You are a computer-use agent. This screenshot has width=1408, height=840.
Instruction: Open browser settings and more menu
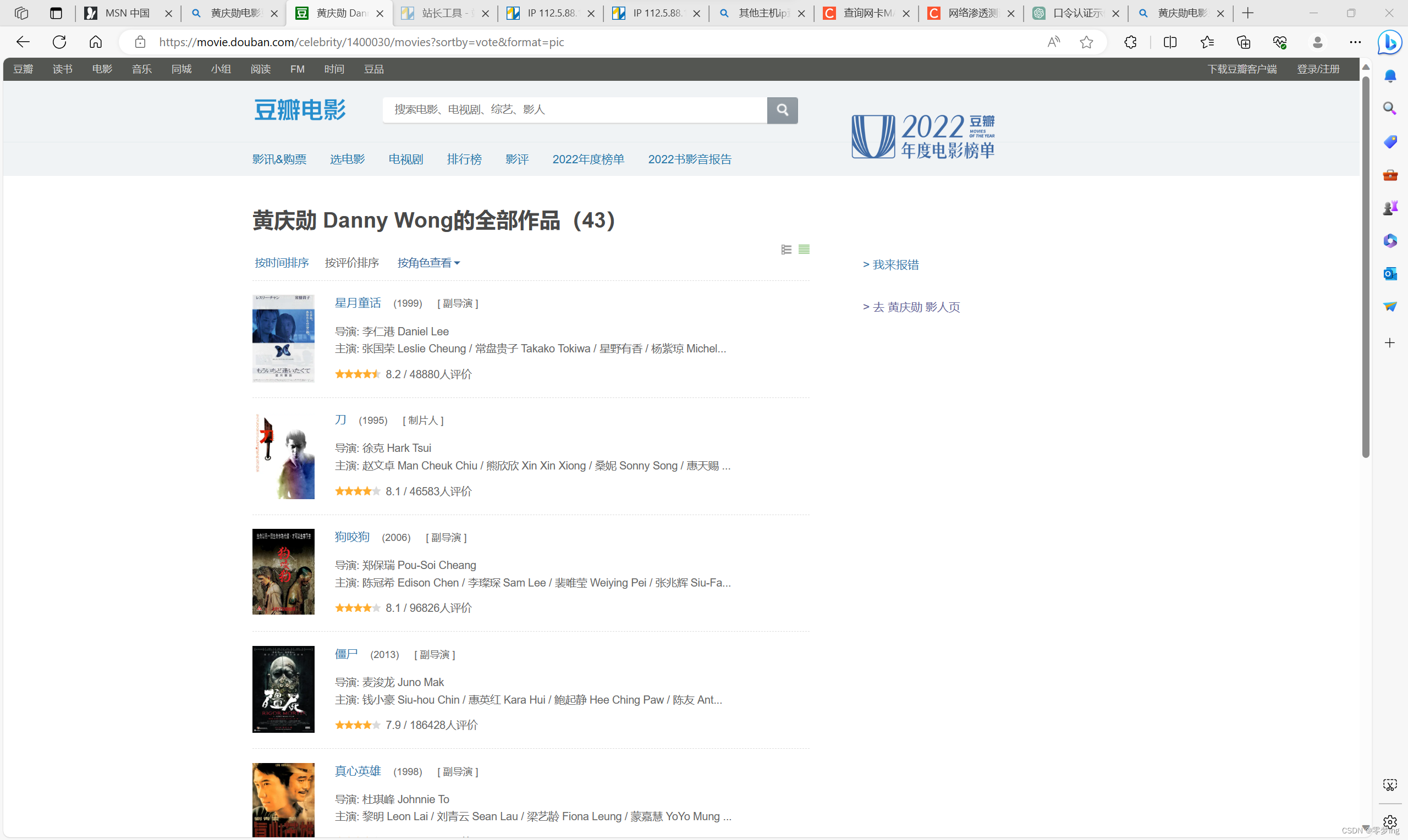coord(1355,42)
